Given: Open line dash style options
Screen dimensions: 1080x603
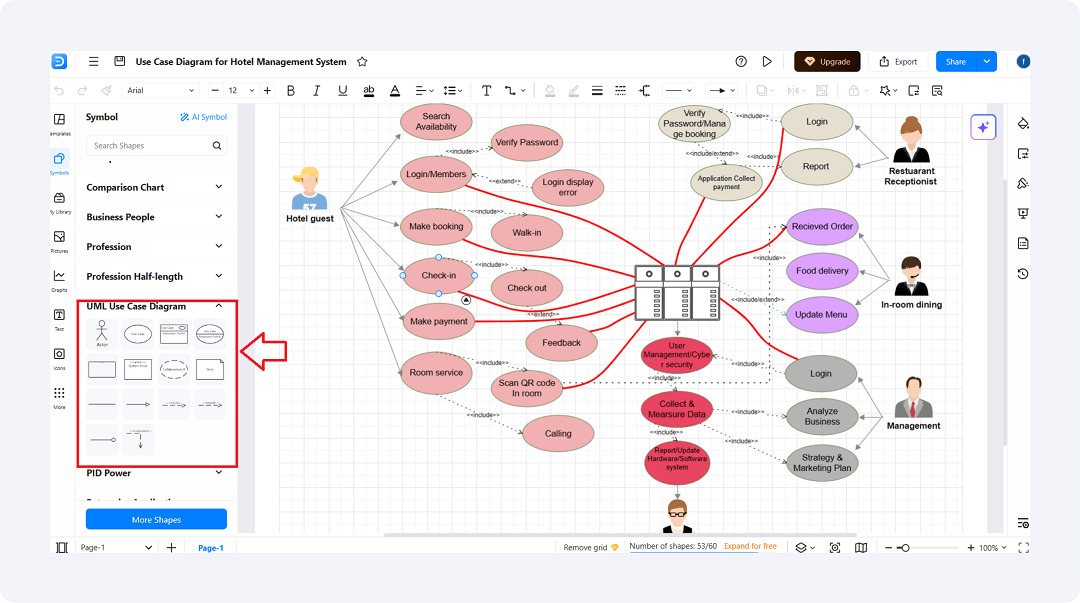Looking at the screenshot, I should [621, 90].
